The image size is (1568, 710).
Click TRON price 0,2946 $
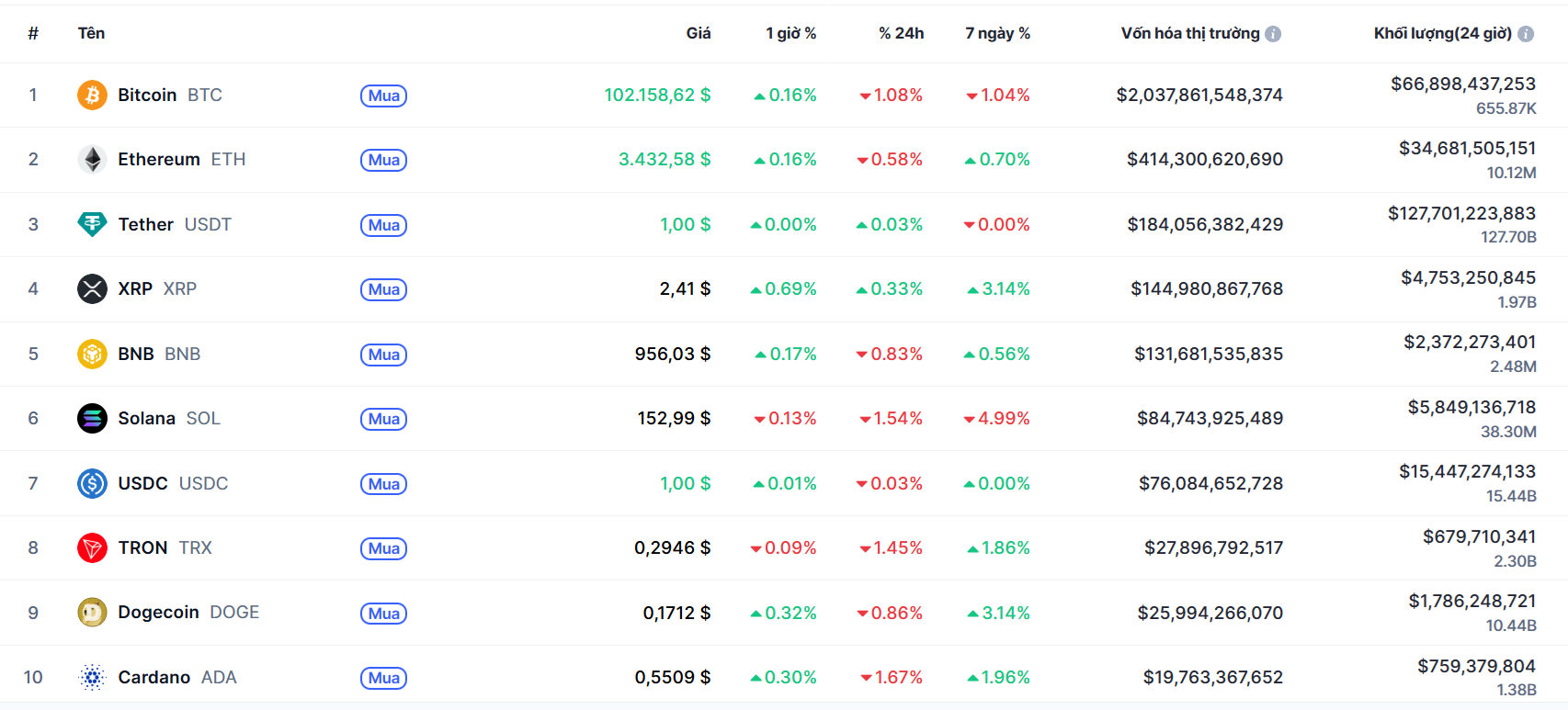(x=673, y=548)
